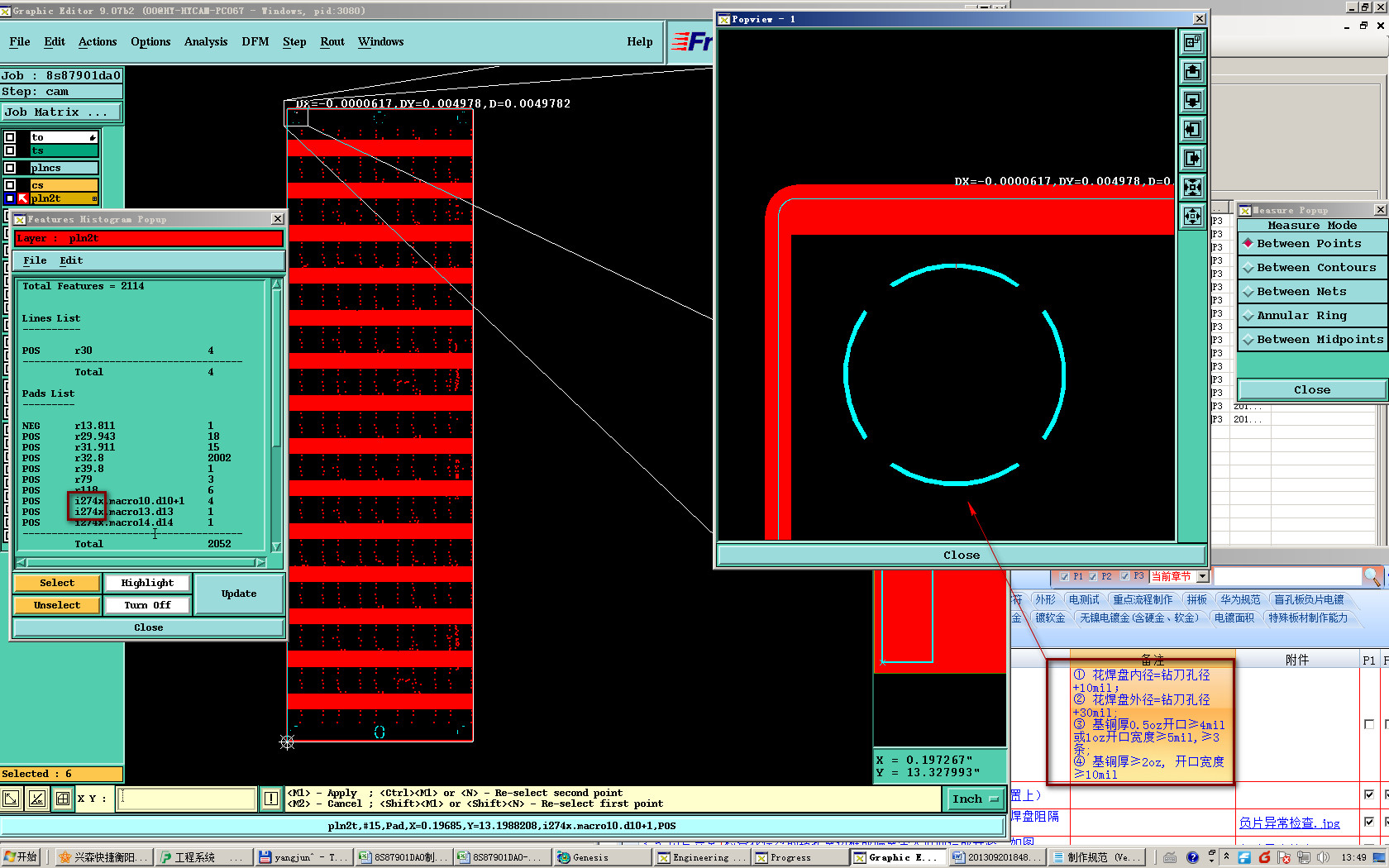Select Between Points measure mode
Screen dimensions: 1389x868
1311,244
